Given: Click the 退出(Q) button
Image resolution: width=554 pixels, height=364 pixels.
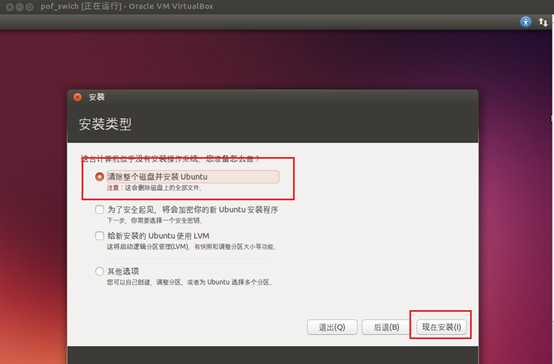Looking at the screenshot, I should [x=332, y=327].
